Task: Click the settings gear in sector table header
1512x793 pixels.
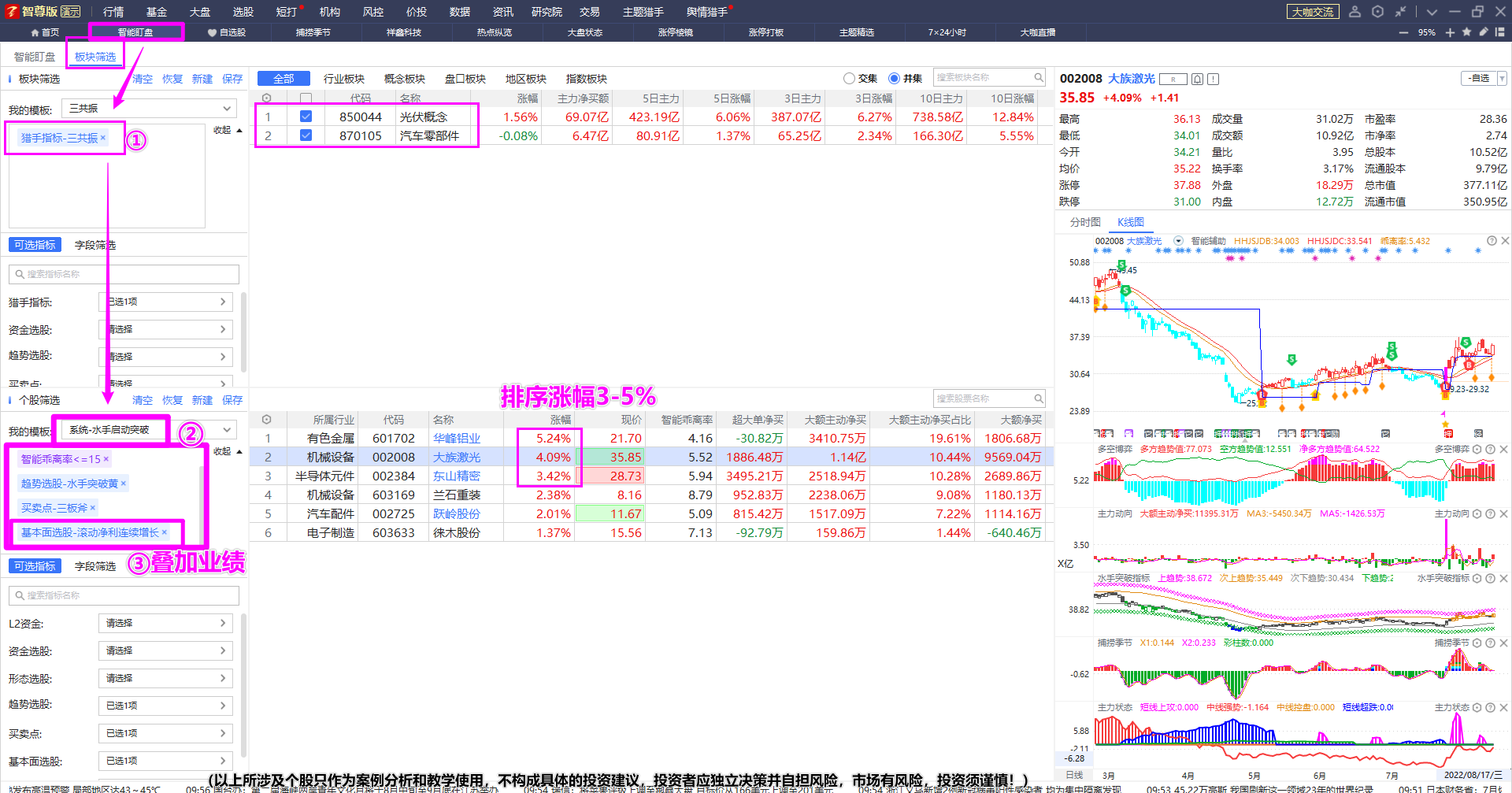Action: tap(266, 98)
